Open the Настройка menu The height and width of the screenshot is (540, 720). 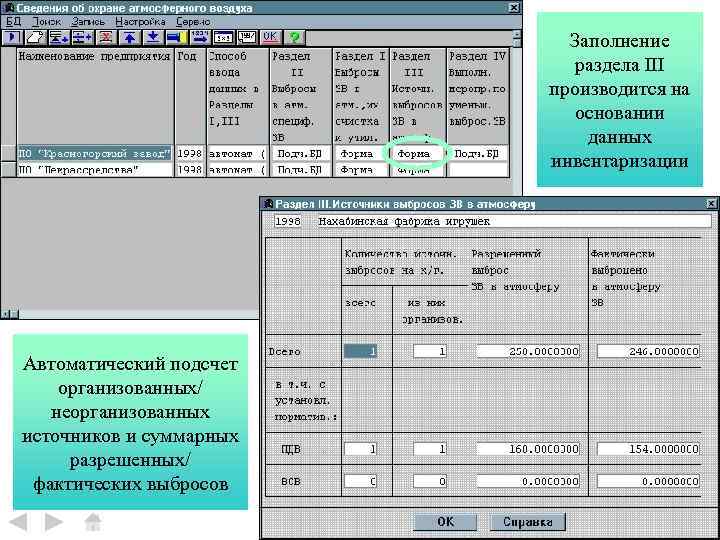pos(141,22)
